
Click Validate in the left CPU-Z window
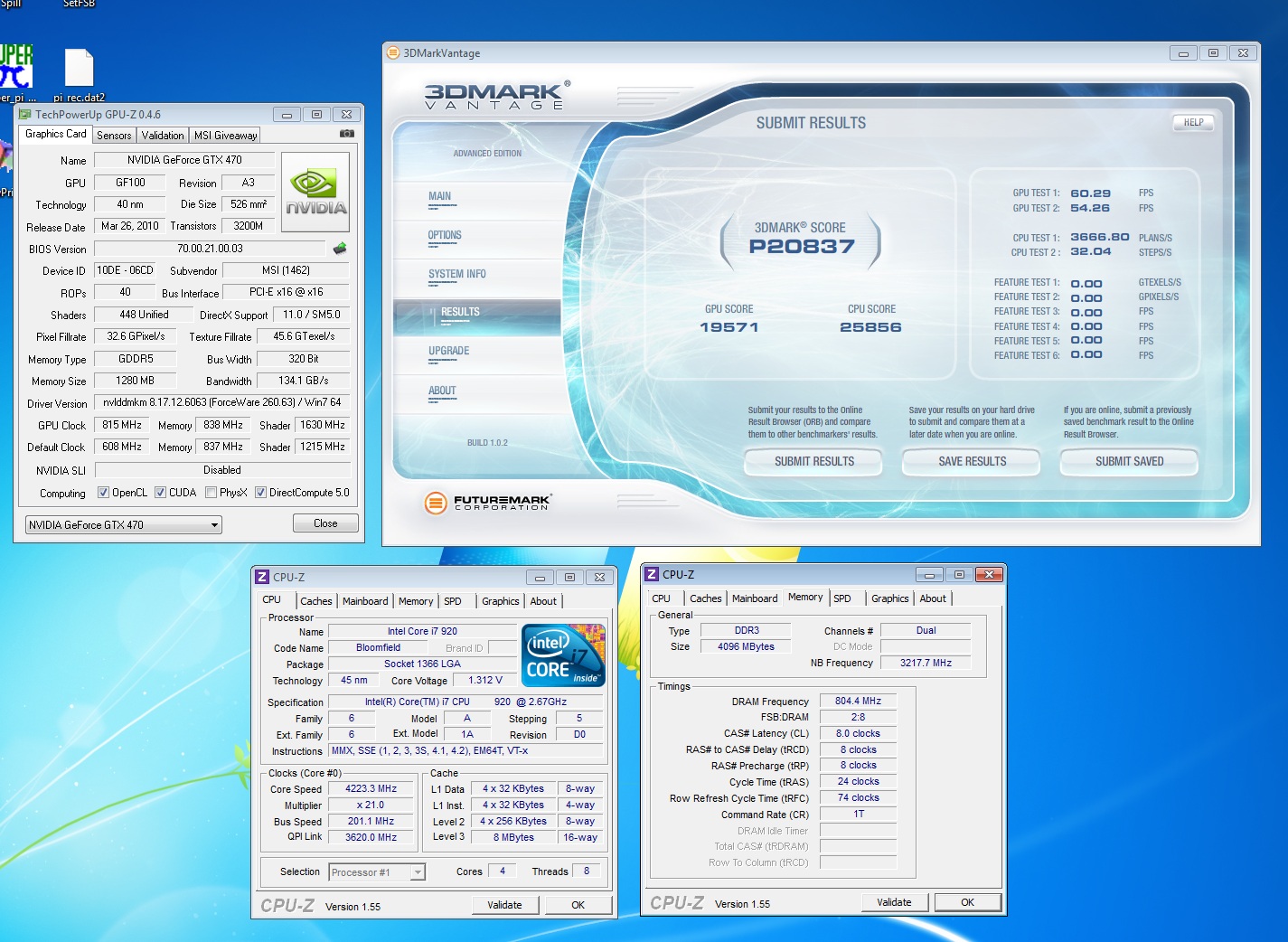coord(504,905)
